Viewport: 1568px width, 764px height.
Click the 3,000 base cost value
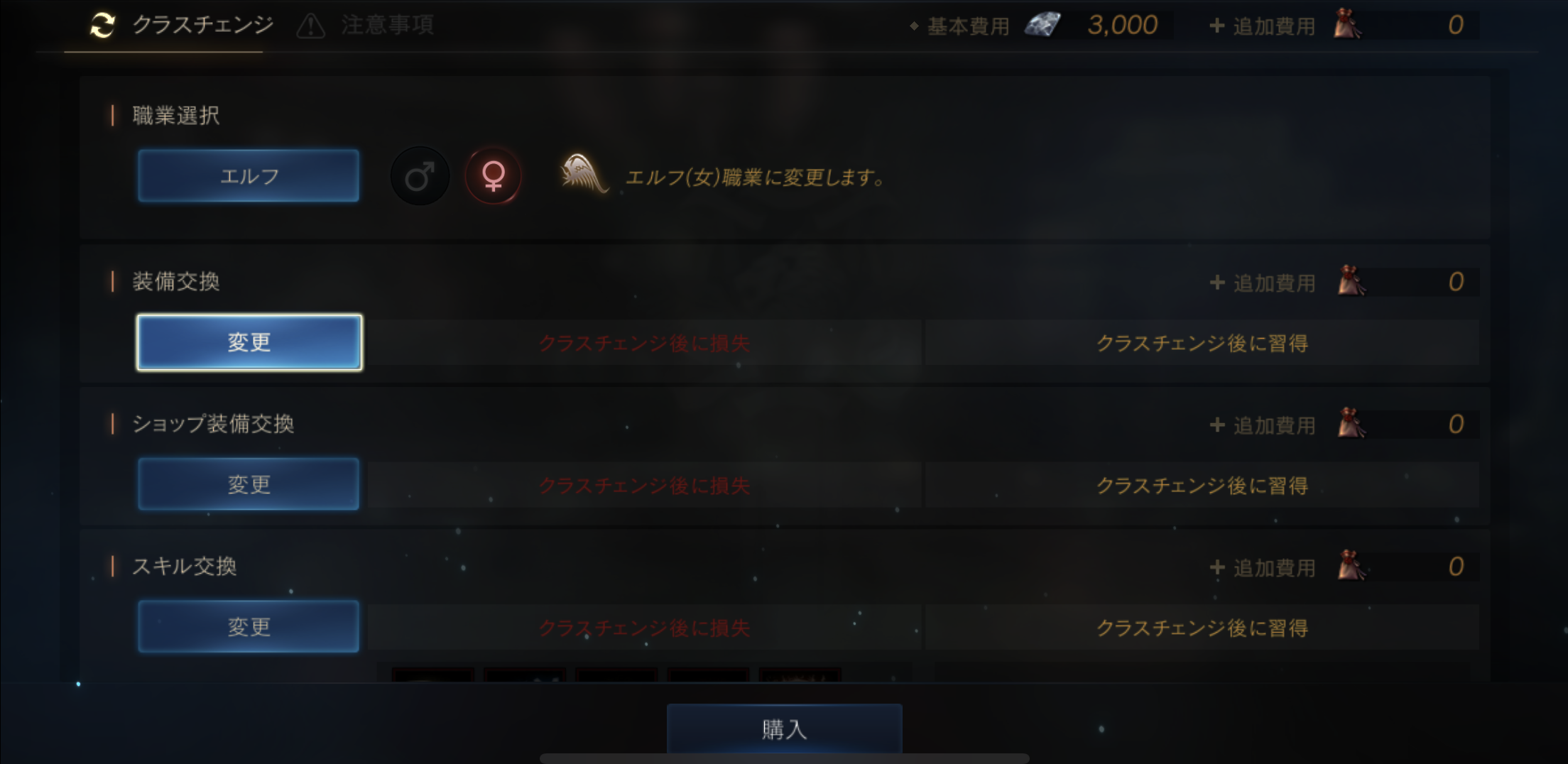click(x=1122, y=26)
